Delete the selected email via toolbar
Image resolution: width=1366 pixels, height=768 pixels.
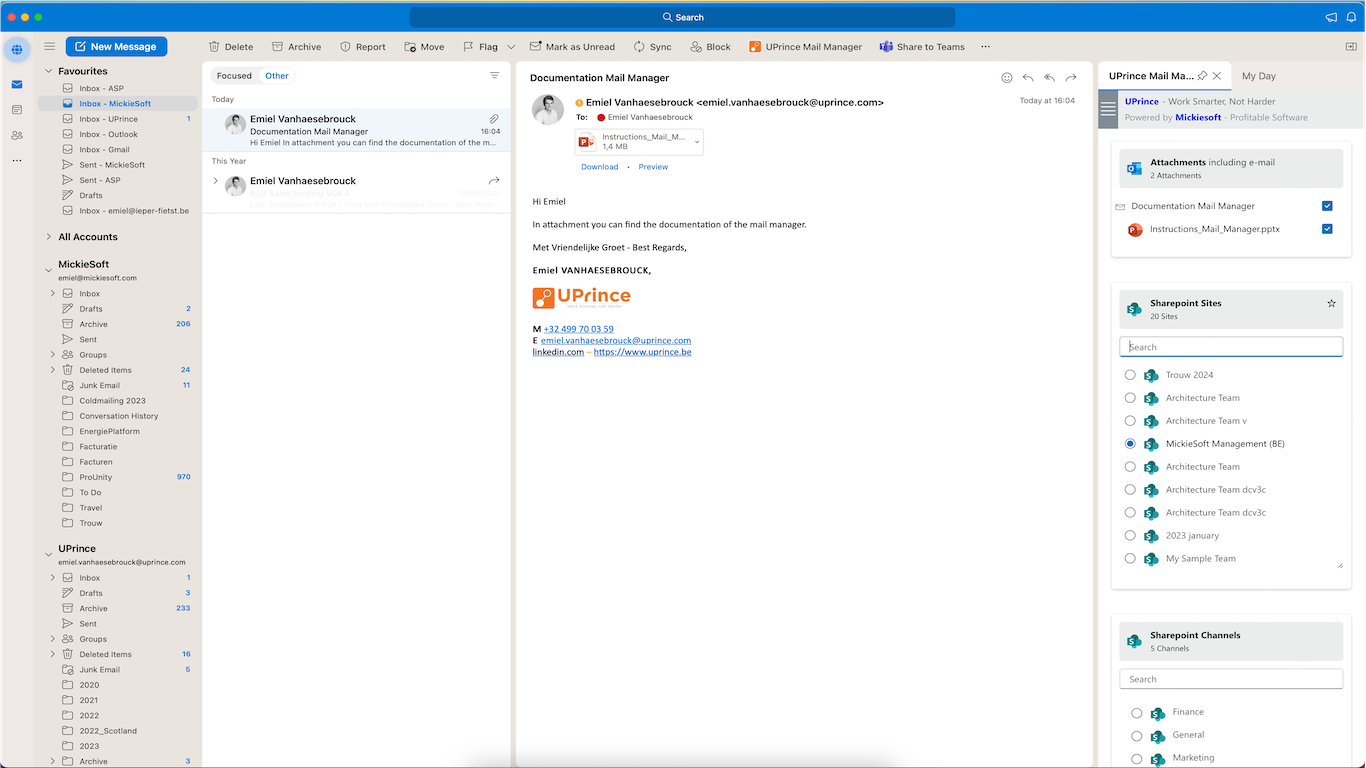[x=231, y=47]
